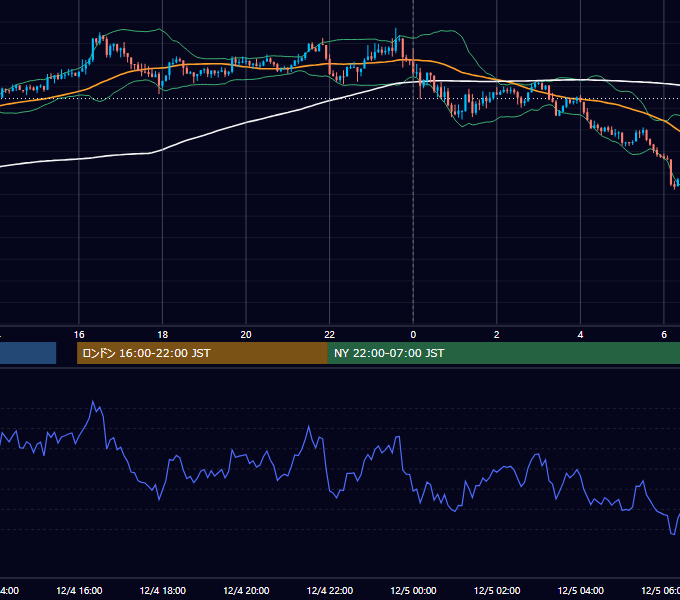Click the 0 hour label on upper axis

click(413, 335)
